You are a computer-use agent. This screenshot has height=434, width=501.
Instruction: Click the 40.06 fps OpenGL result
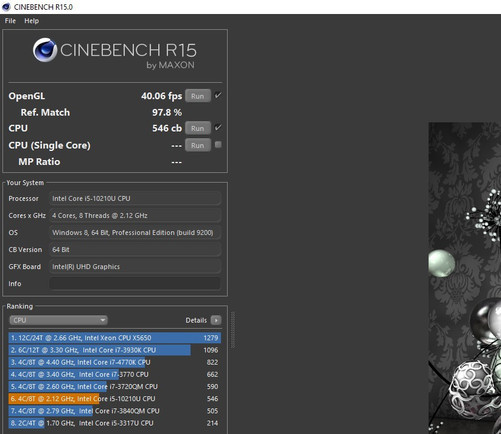(x=161, y=96)
